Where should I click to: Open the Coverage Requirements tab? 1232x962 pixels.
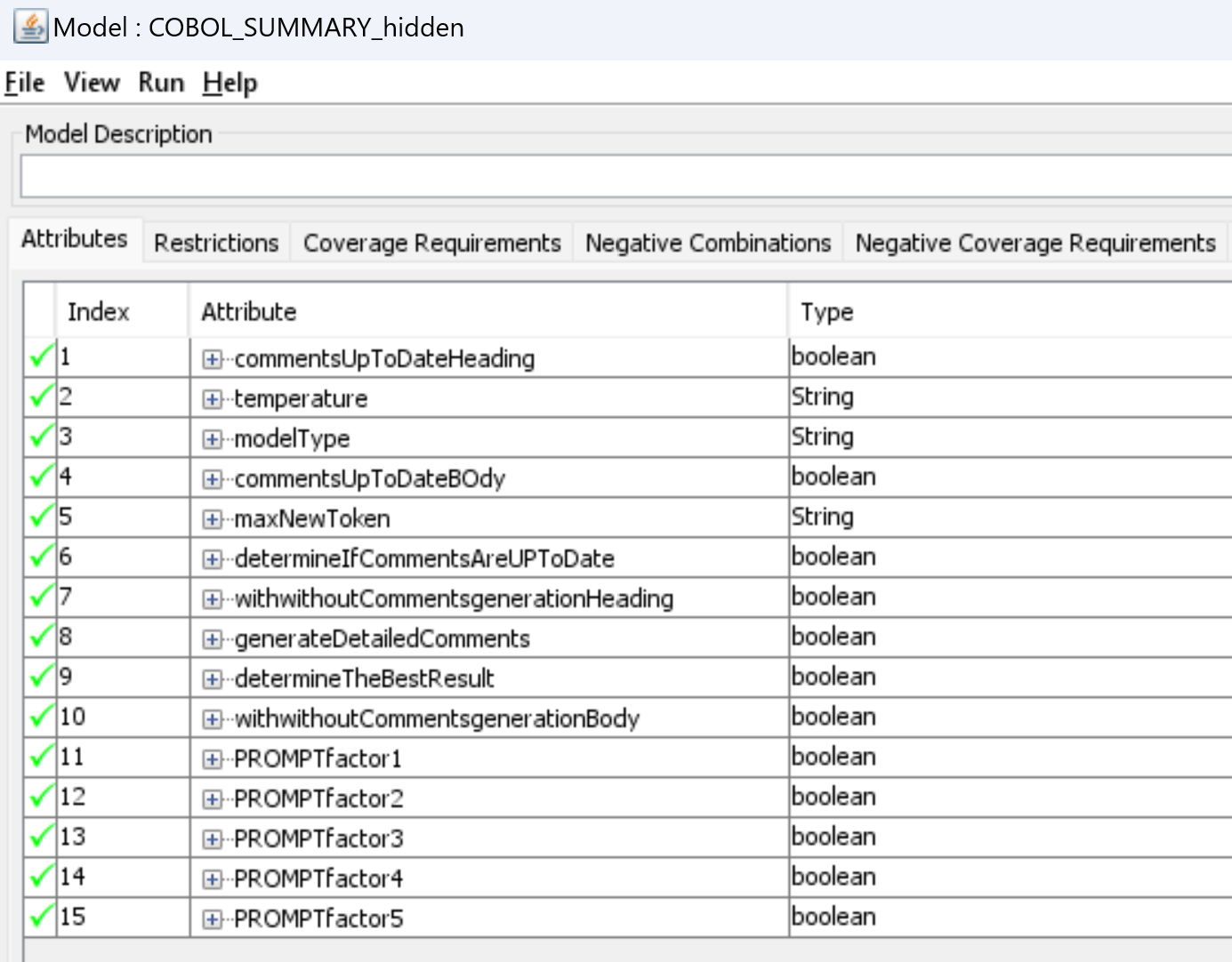(431, 243)
